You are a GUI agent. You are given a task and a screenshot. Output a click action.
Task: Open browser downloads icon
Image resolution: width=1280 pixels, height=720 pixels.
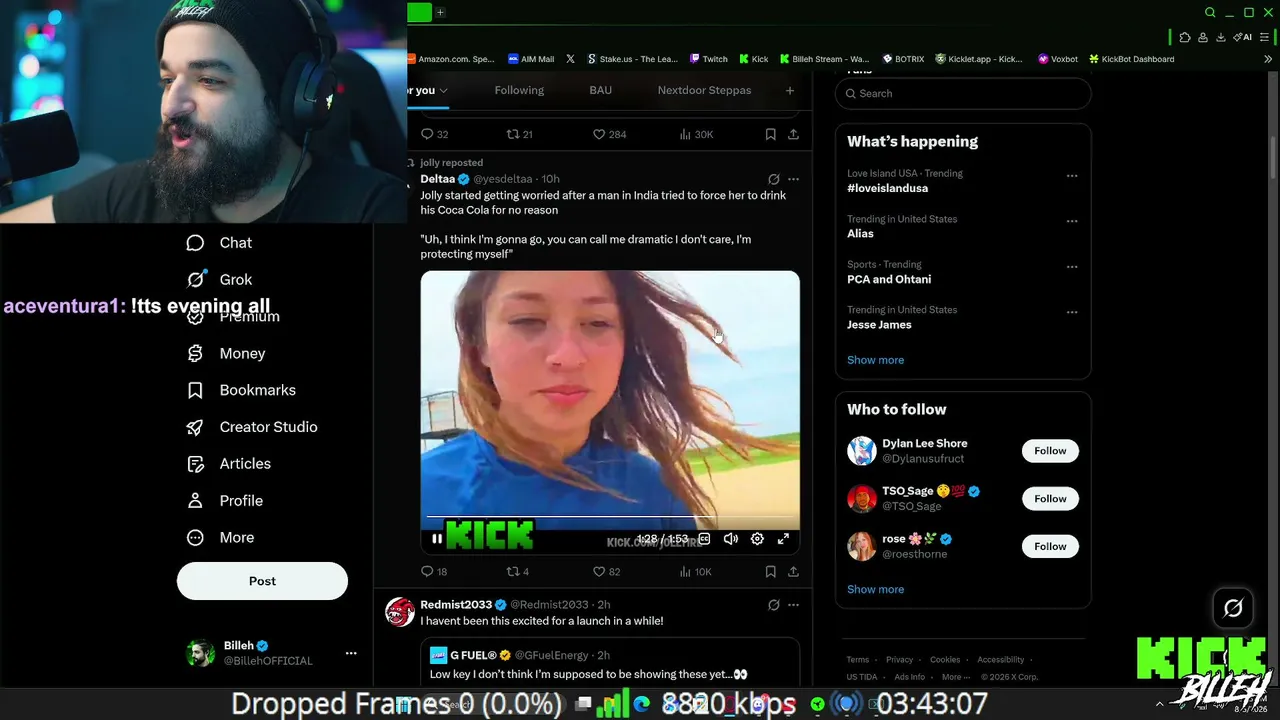coord(1221,37)
